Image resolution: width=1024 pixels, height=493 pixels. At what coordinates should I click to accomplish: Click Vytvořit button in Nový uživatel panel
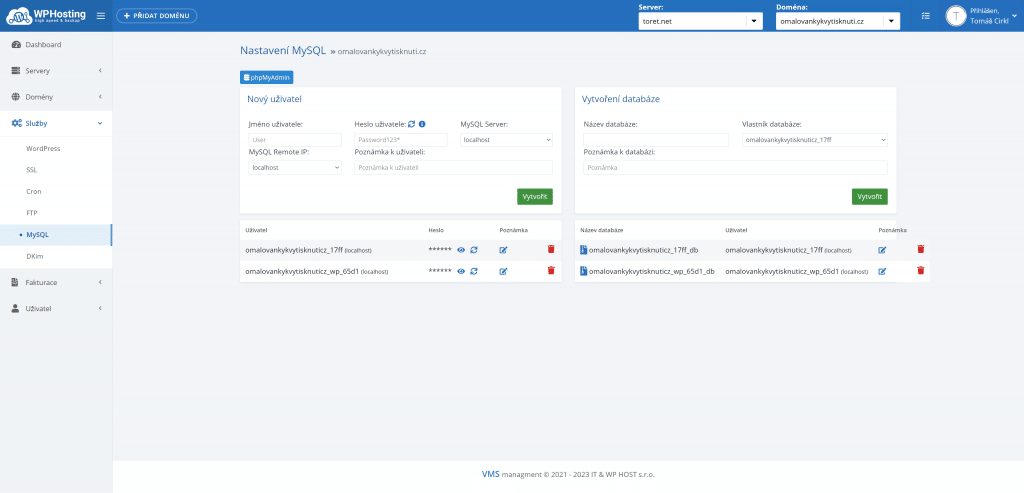(535, 197)
